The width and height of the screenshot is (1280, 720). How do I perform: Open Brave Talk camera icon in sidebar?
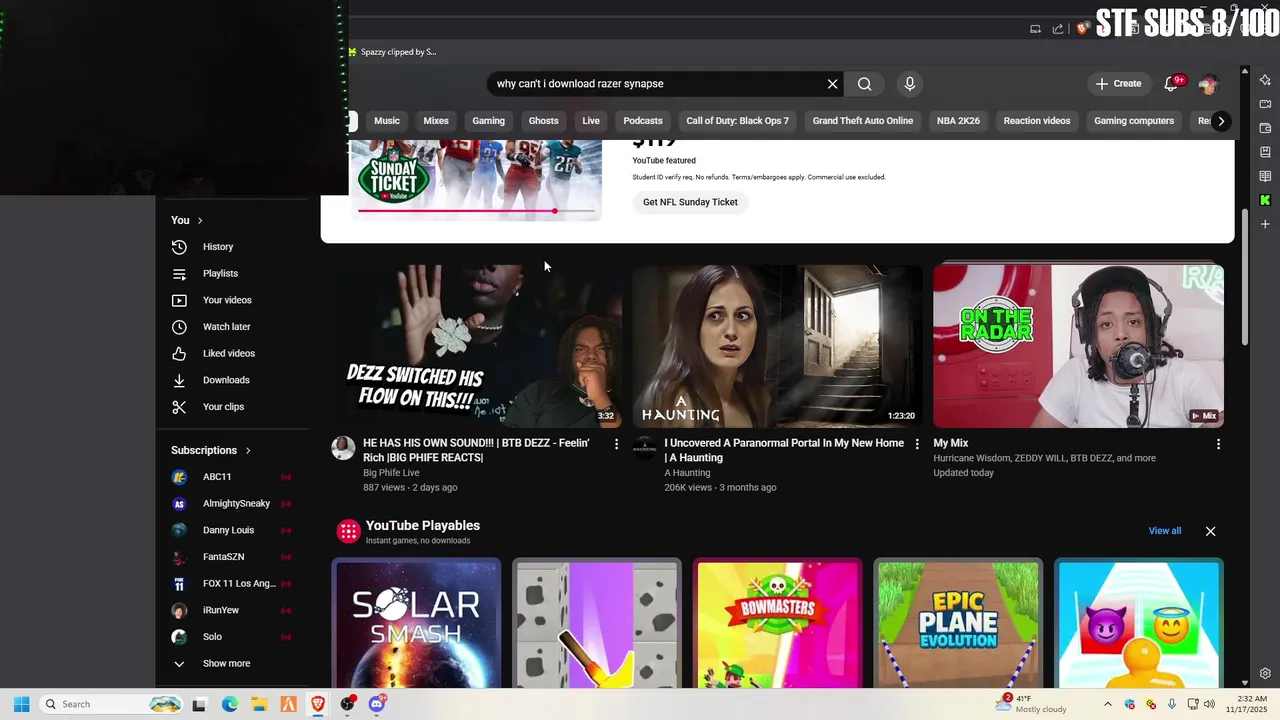[x=1265, y=104]
